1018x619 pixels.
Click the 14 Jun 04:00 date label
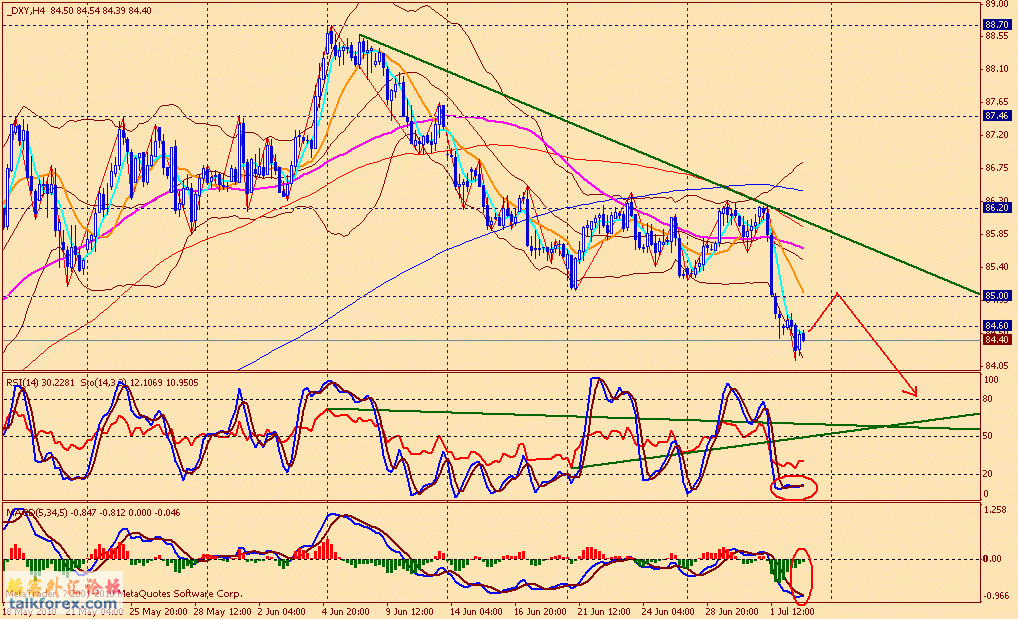(x=476, y=611)
